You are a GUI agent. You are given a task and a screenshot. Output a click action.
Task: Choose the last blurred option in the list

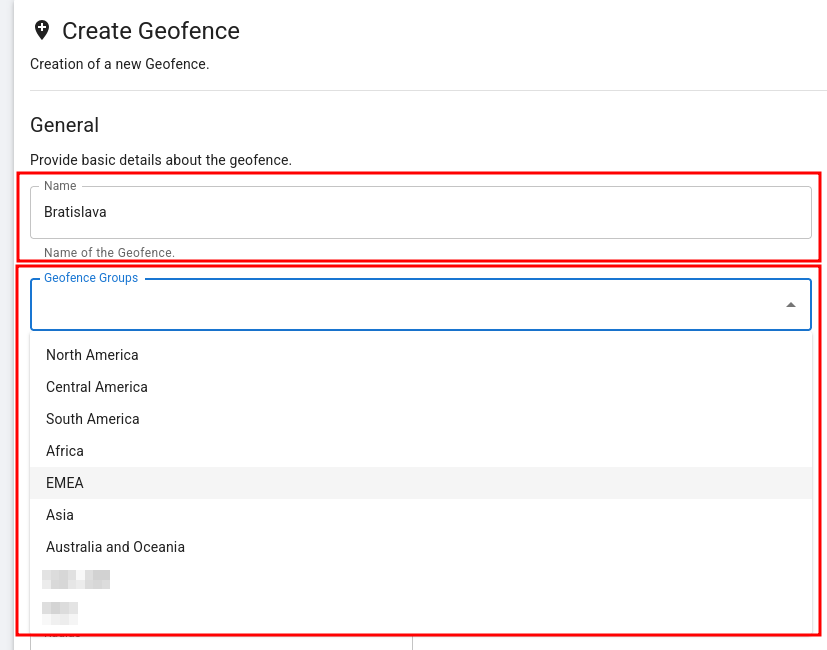tap(60, 608)
